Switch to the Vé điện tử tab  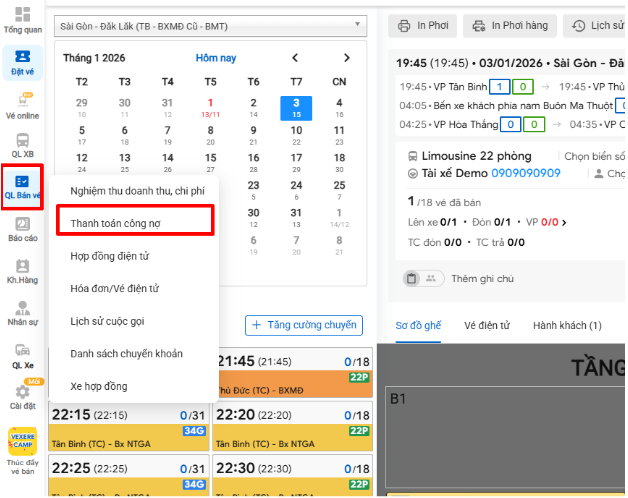coord(487,325)
